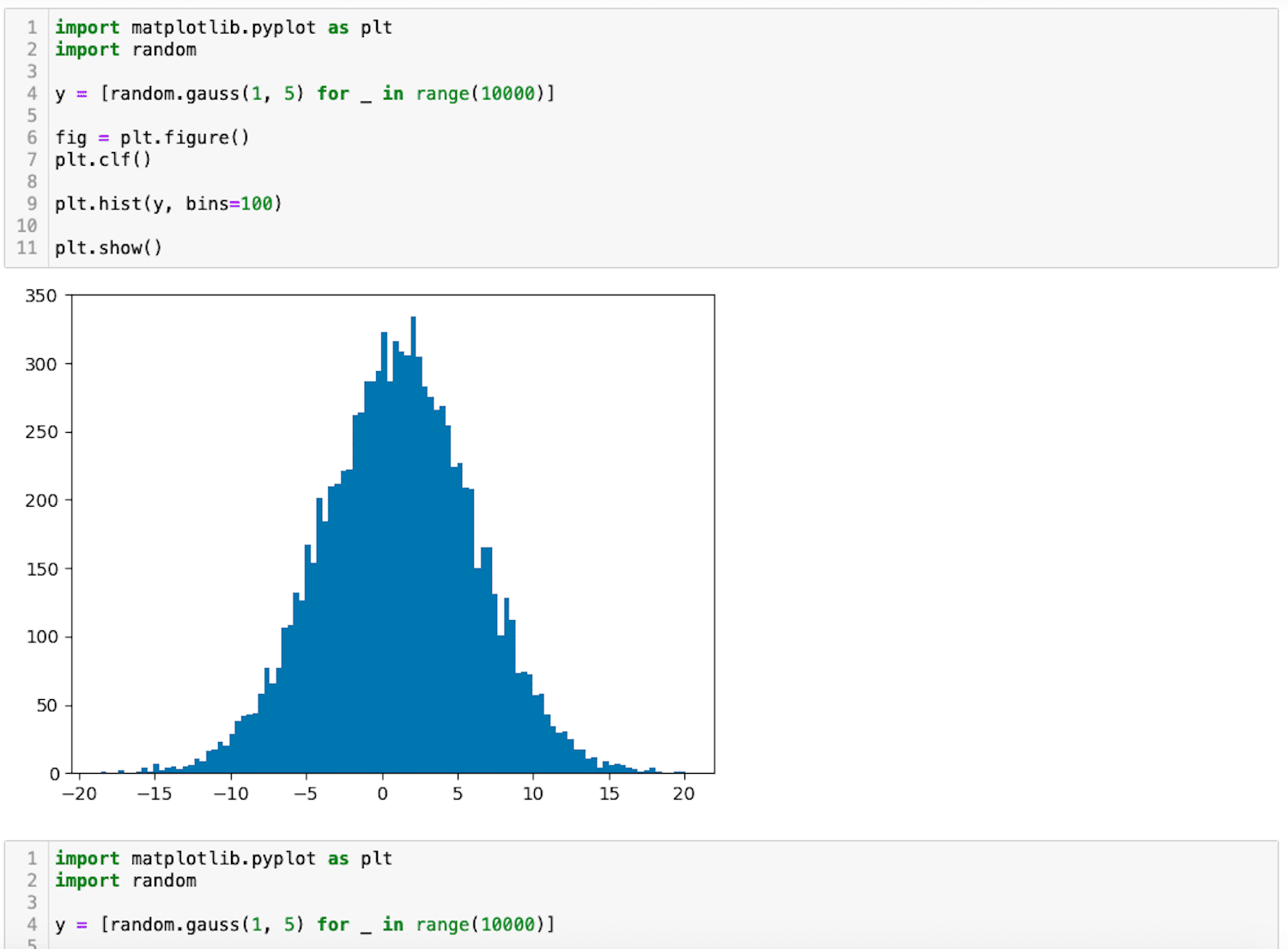Click the 200 label on the y-axis
The height and width of the screenshot is (949, 1288).
40,501
